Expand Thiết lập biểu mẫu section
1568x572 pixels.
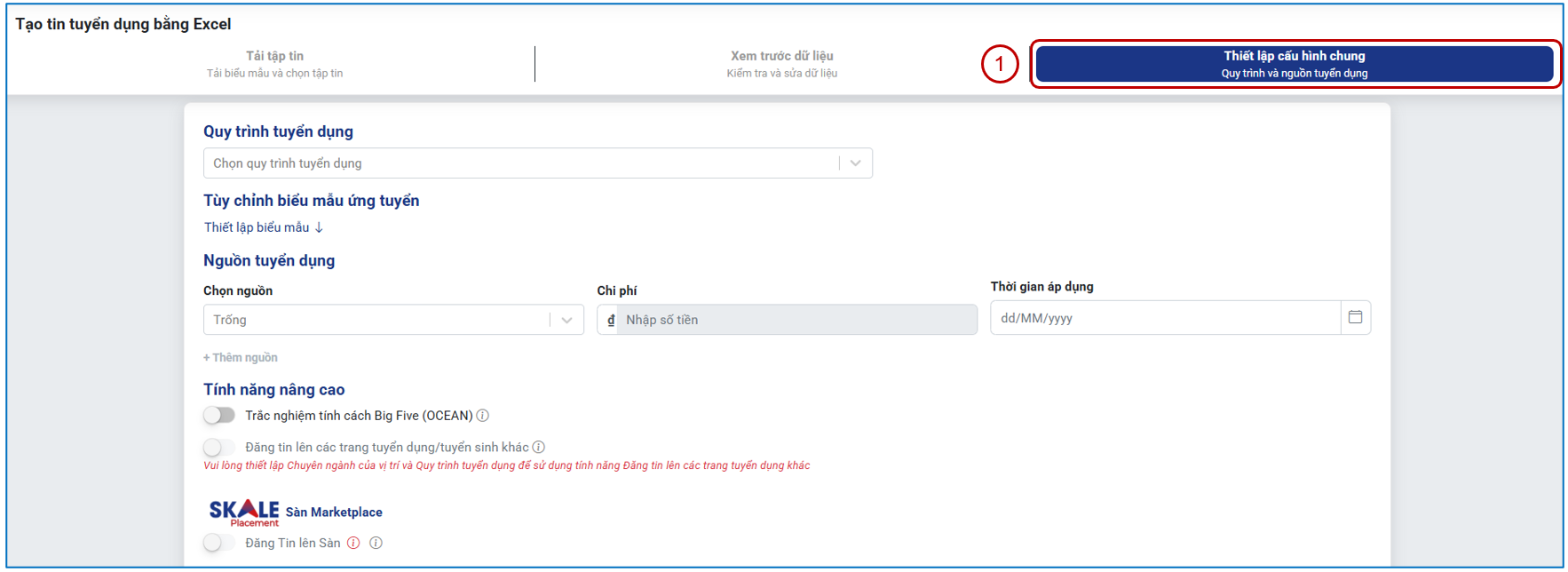tap(264, 227)
